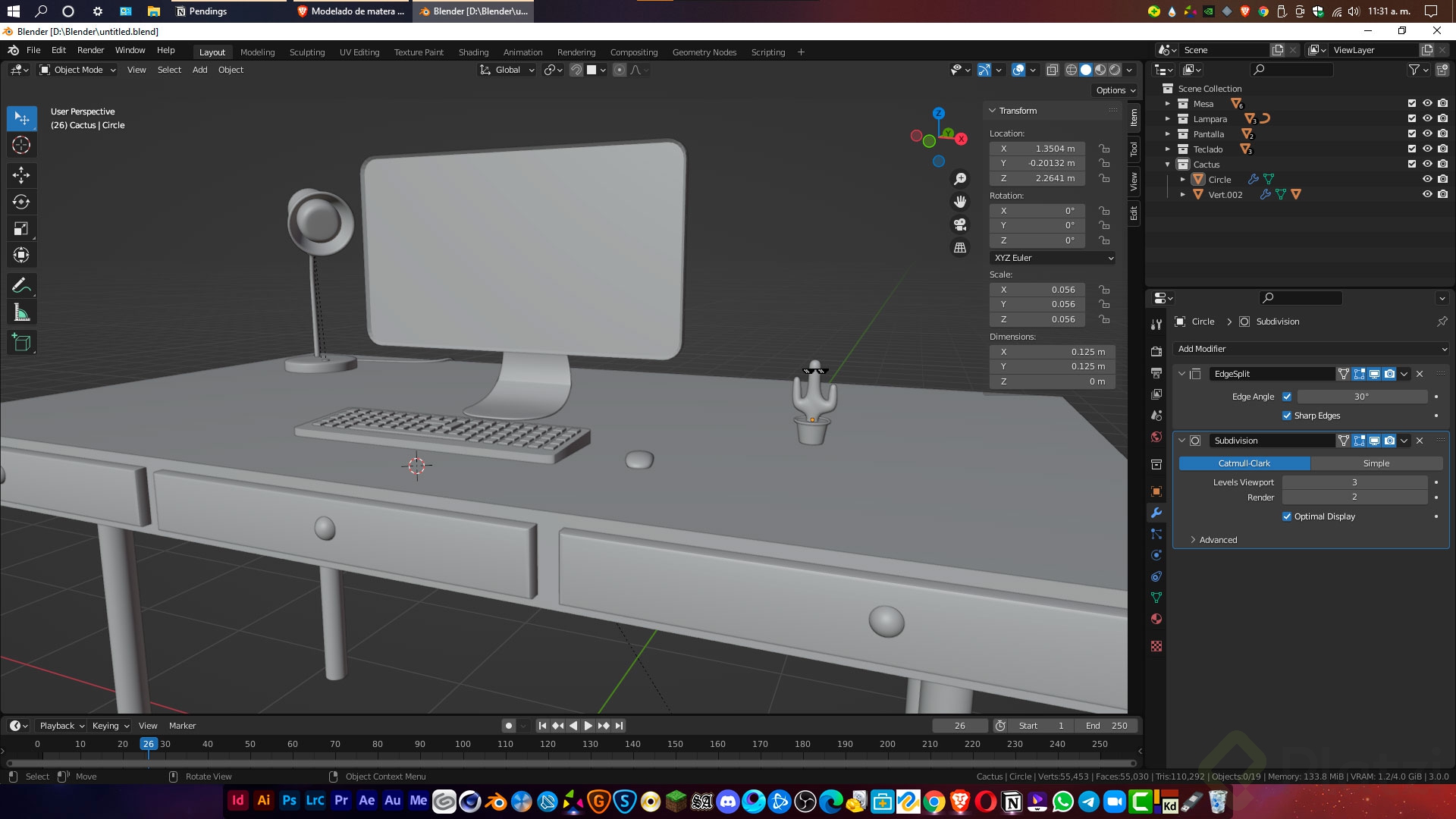Open Discord from the Windows taskbar

tap(728, 801)
